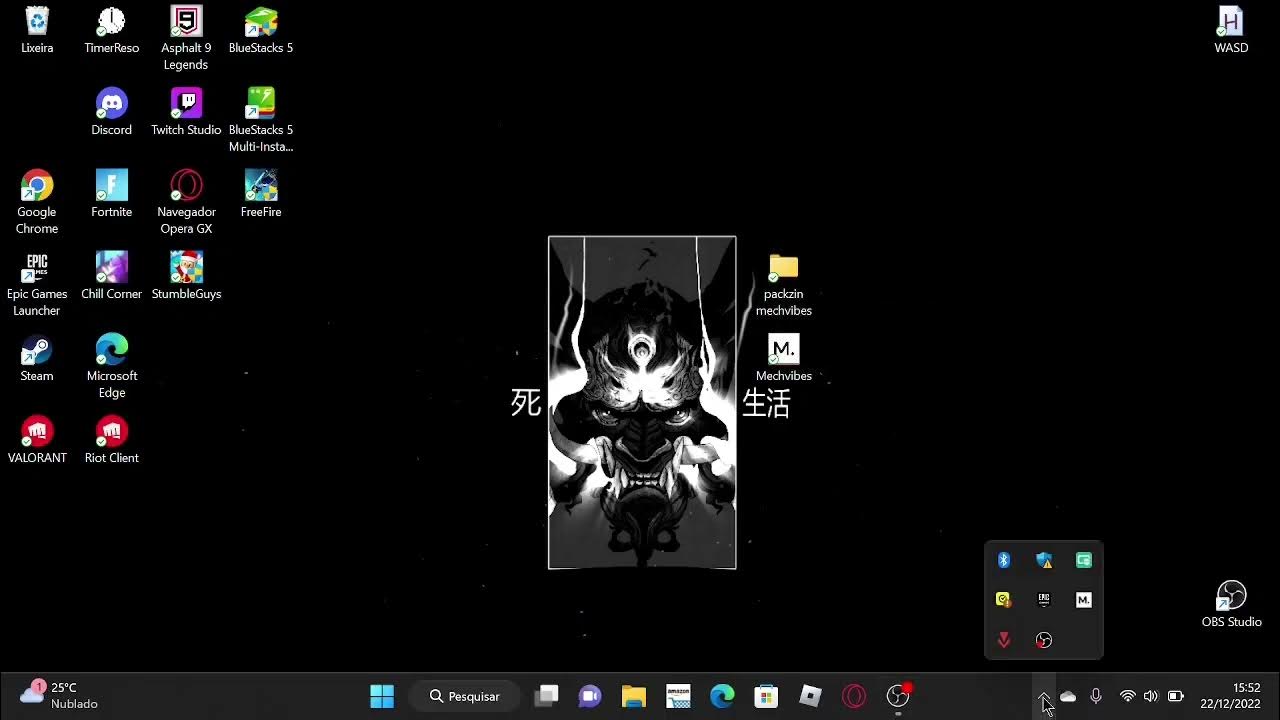Select the OBS Studio desktop shortcut

tap(1231, 604)
